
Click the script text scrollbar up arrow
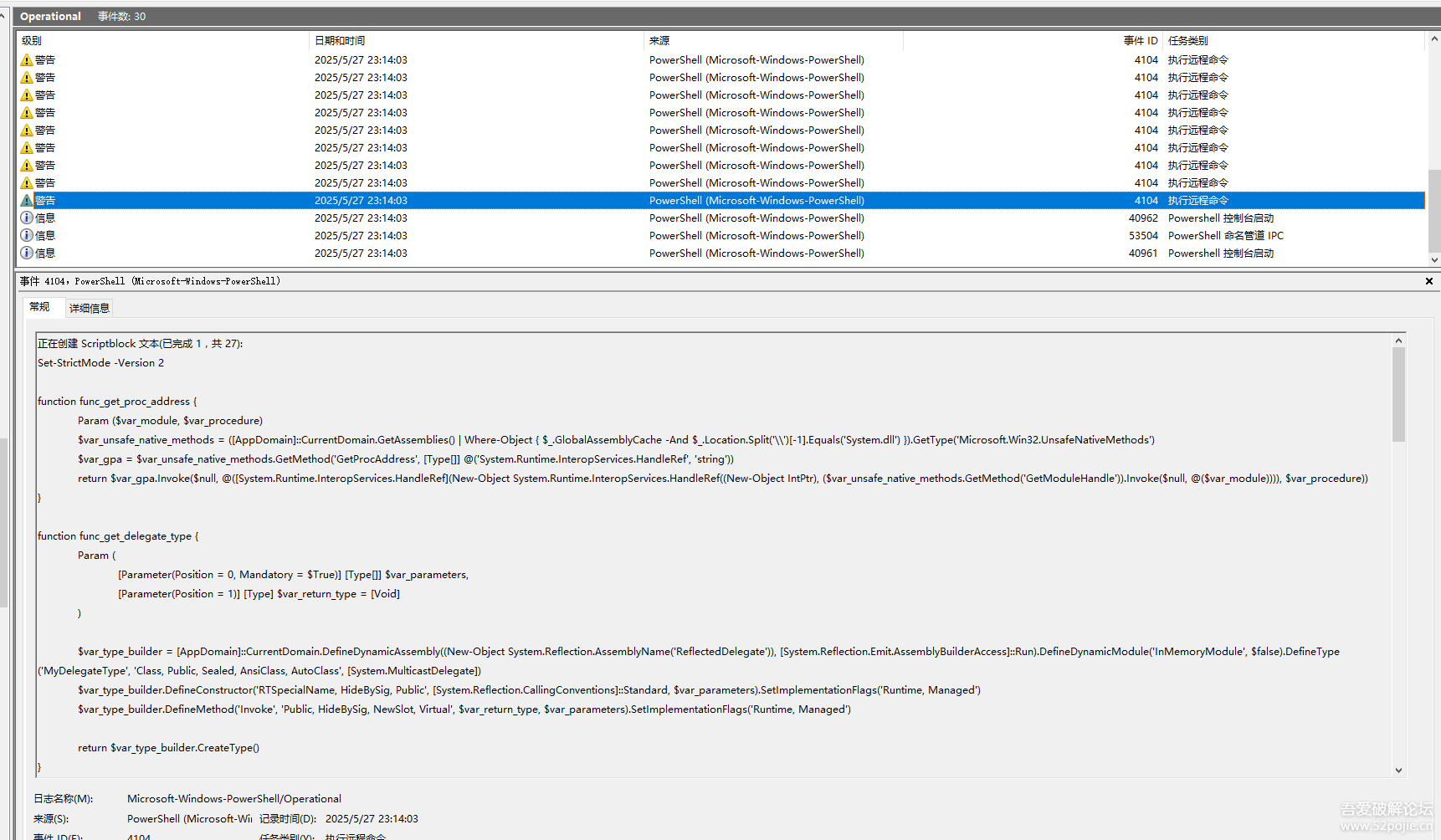(1398, 341)
